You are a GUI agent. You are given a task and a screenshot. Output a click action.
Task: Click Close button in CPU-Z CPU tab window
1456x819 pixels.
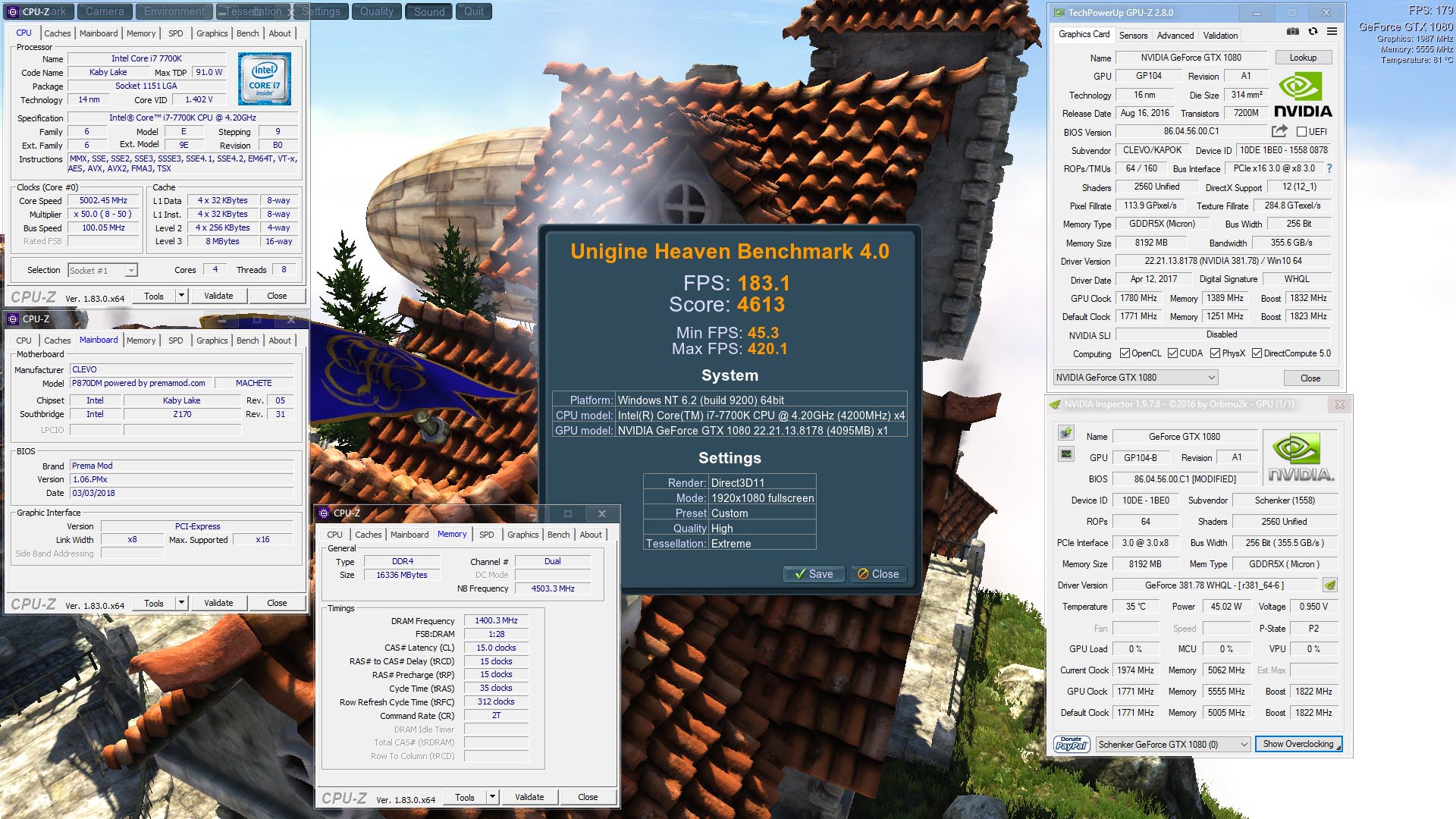277,296
